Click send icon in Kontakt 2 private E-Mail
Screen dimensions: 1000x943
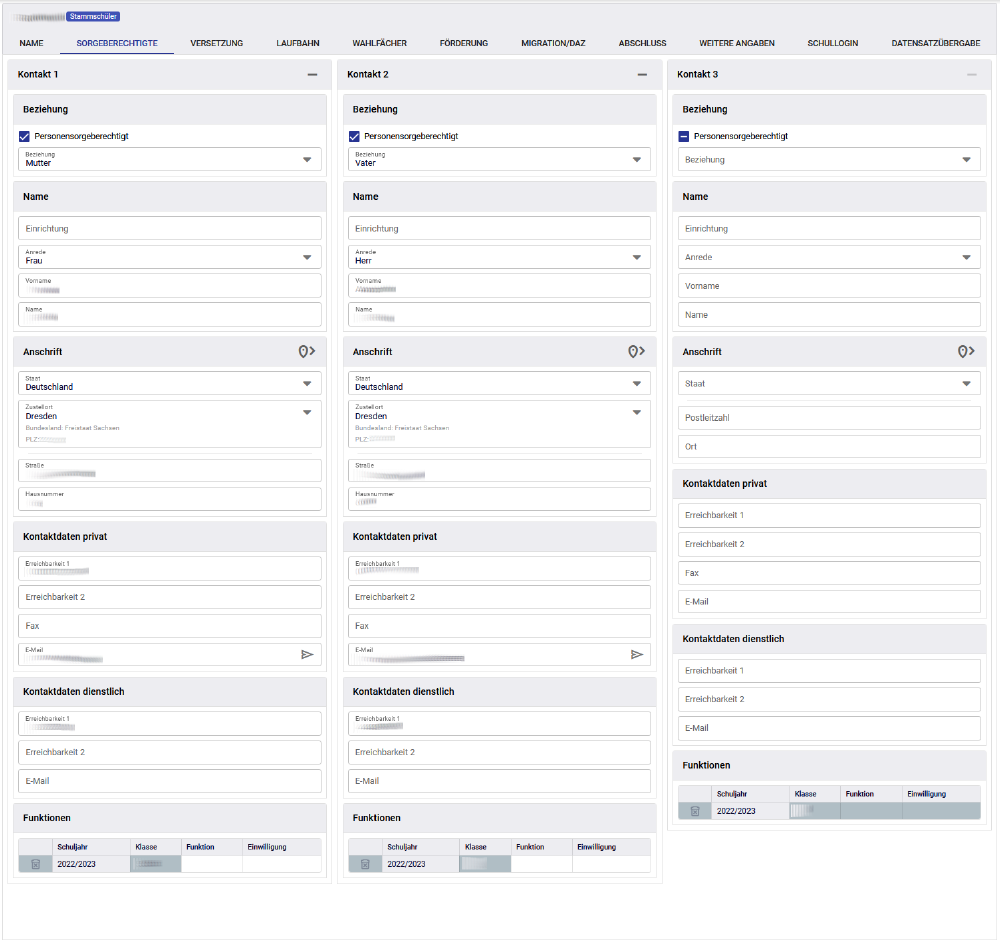(637, 654)
